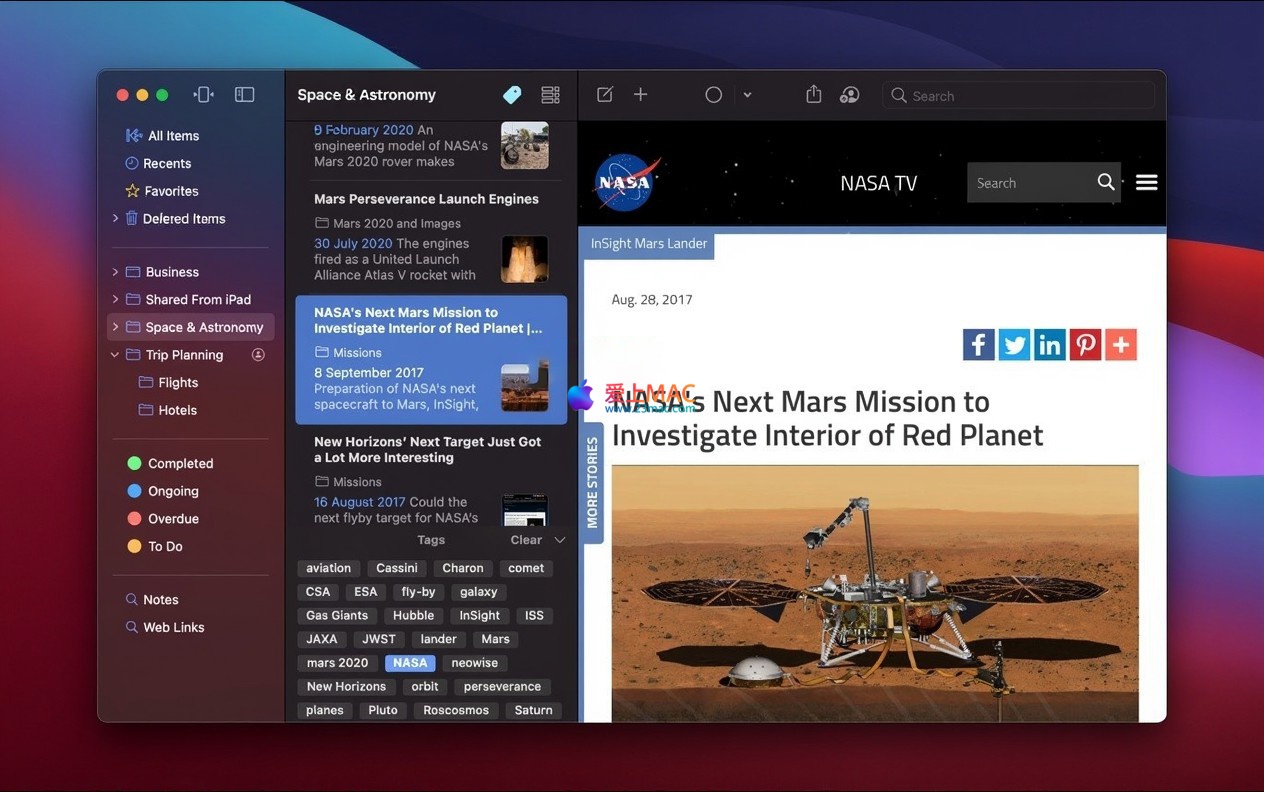Screen dimensions: 1264x792
Task: Toggle the Hubble tag filter
Action: (x=413, y=616)
